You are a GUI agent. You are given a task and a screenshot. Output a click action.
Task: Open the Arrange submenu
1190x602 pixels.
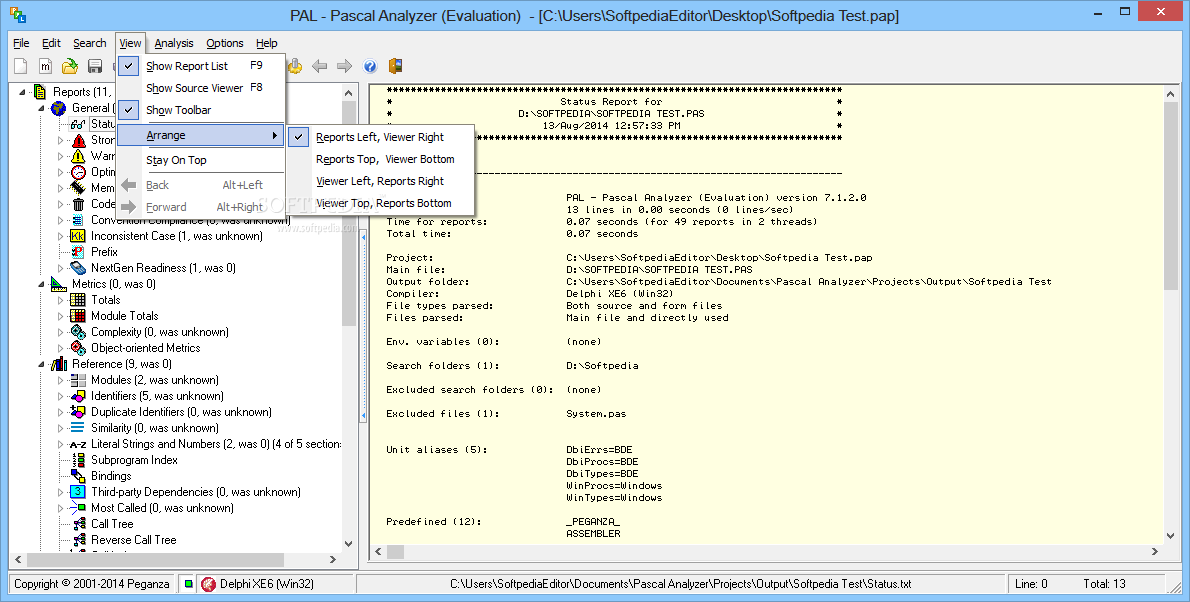(201, 135)
